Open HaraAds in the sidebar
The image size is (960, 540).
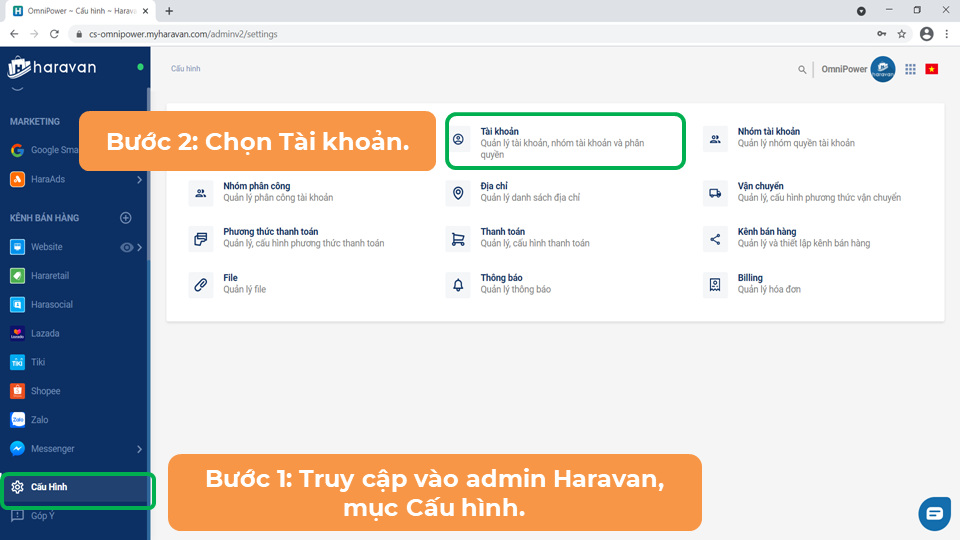point(48,179)
